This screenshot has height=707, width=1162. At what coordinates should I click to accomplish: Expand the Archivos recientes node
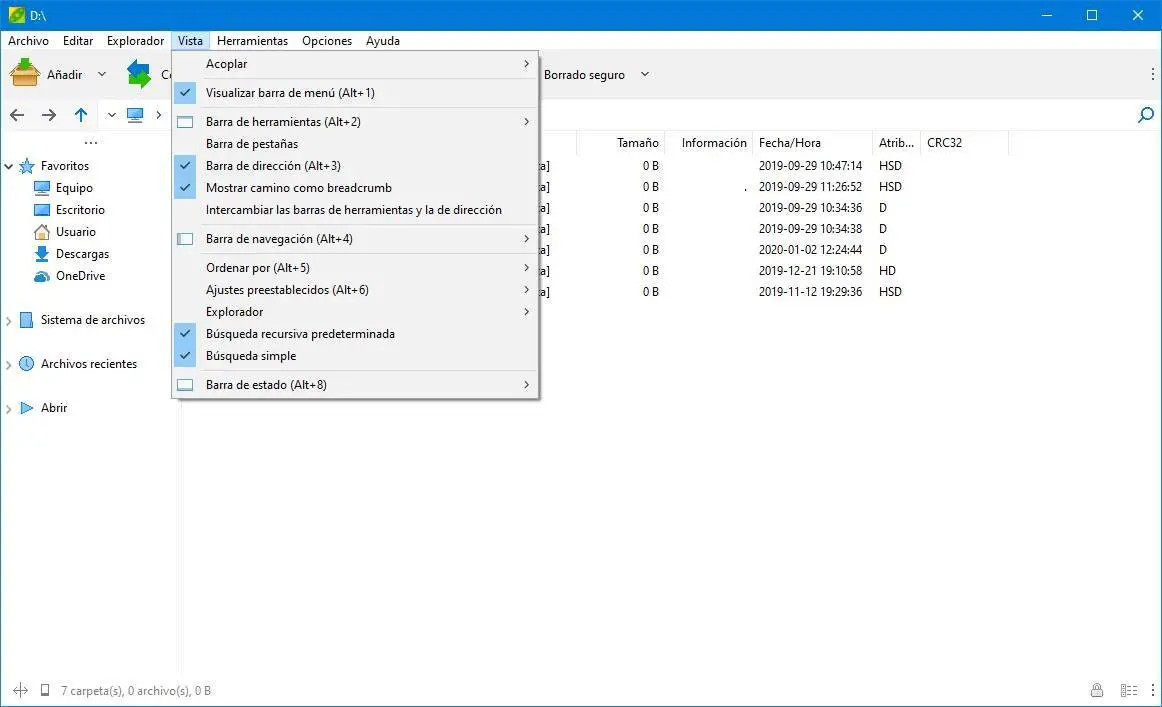coord(9,365)
